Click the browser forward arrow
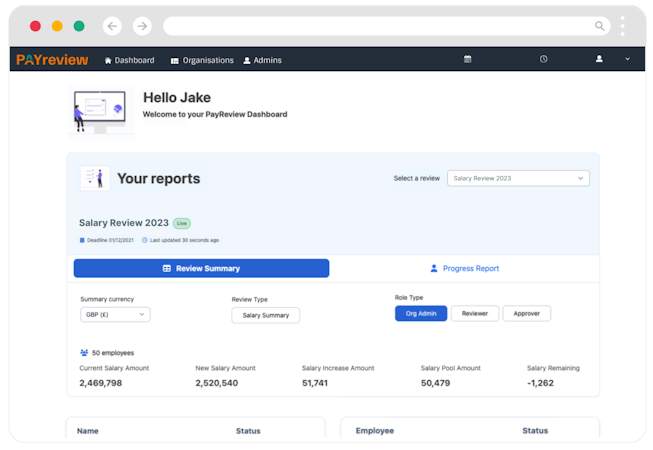 (142, 26)
